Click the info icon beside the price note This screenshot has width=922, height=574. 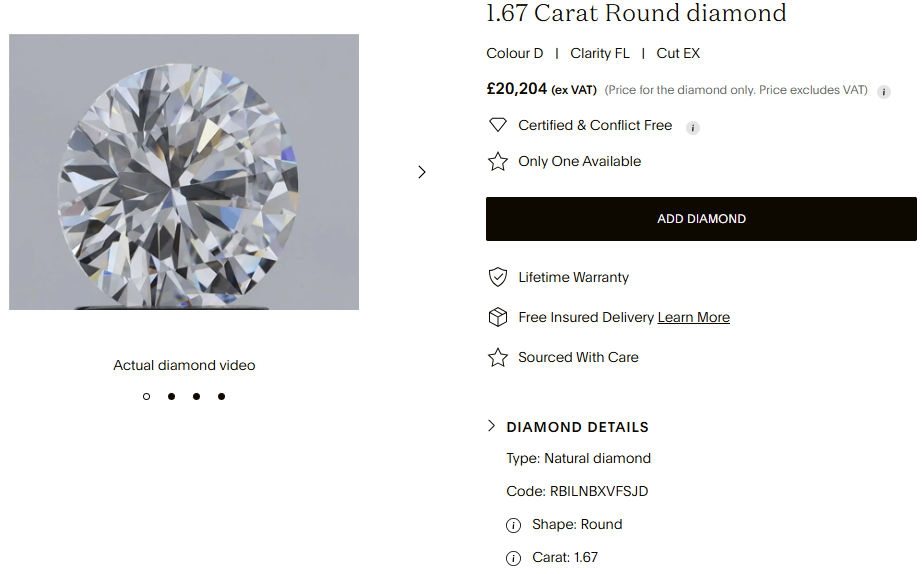884,91
